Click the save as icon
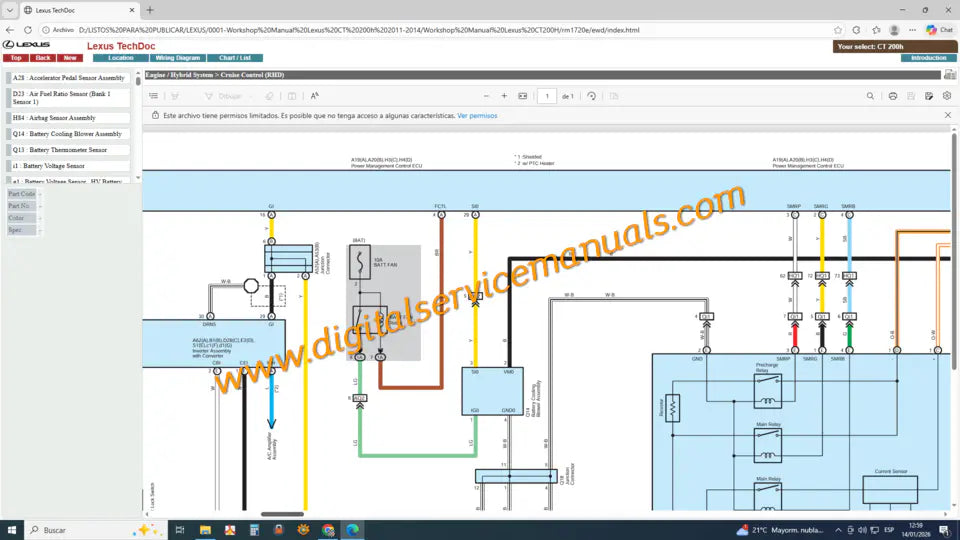Viewport: 960px width, 540px height. coord(929,96)
